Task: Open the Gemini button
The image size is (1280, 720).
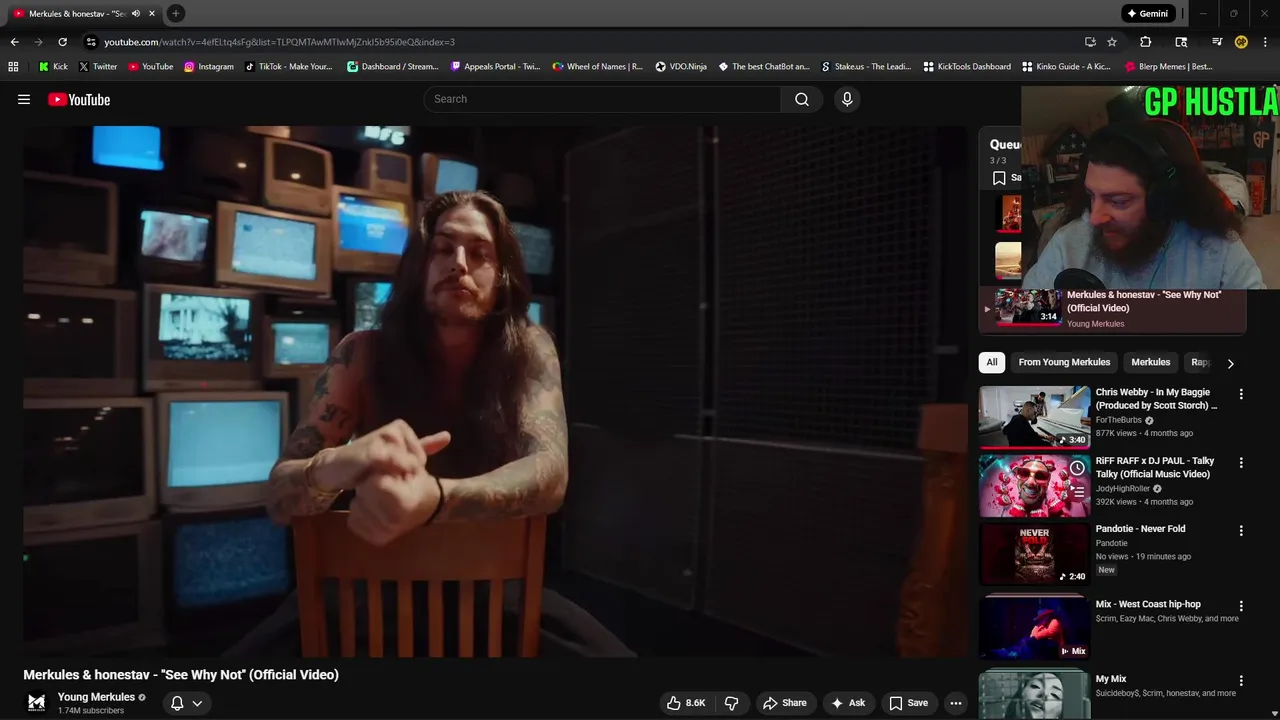Action: pyautogui.click(x=1147, y=13)
